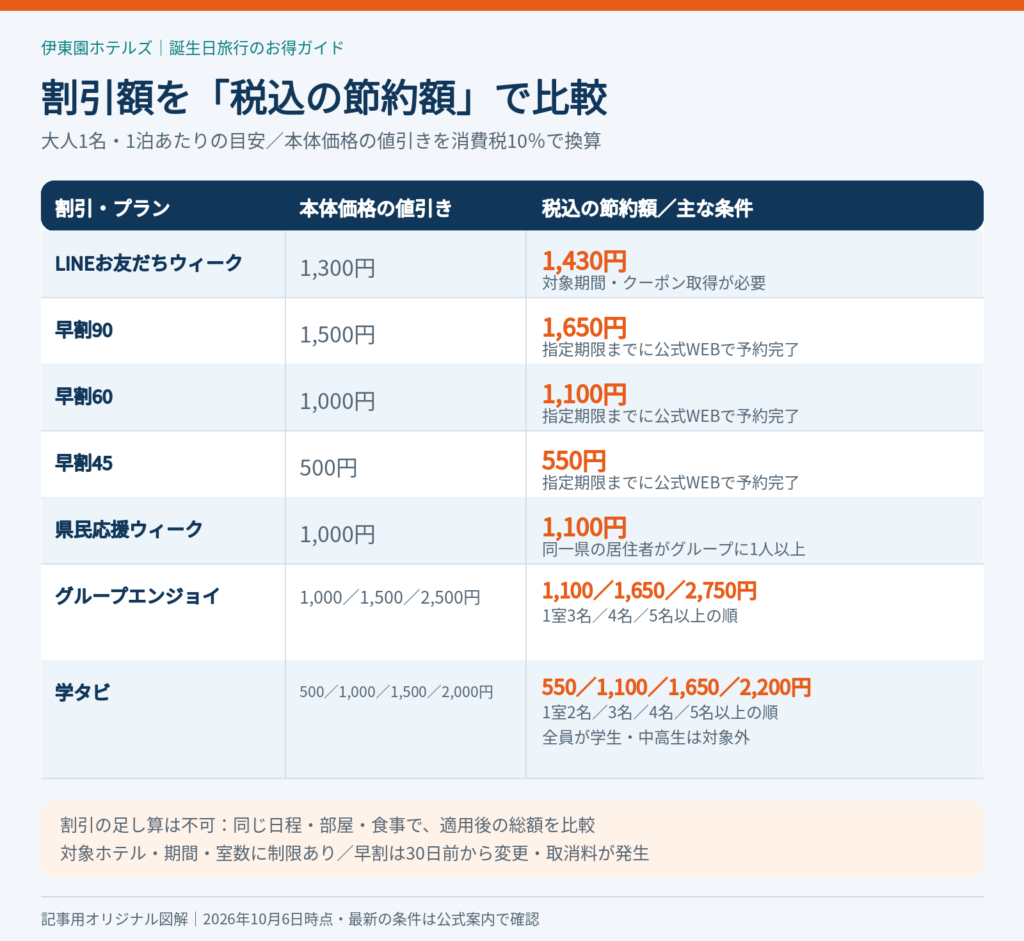
Task: Click the note 全員が学生・中高生は対象外
Action: pos(646,738)
